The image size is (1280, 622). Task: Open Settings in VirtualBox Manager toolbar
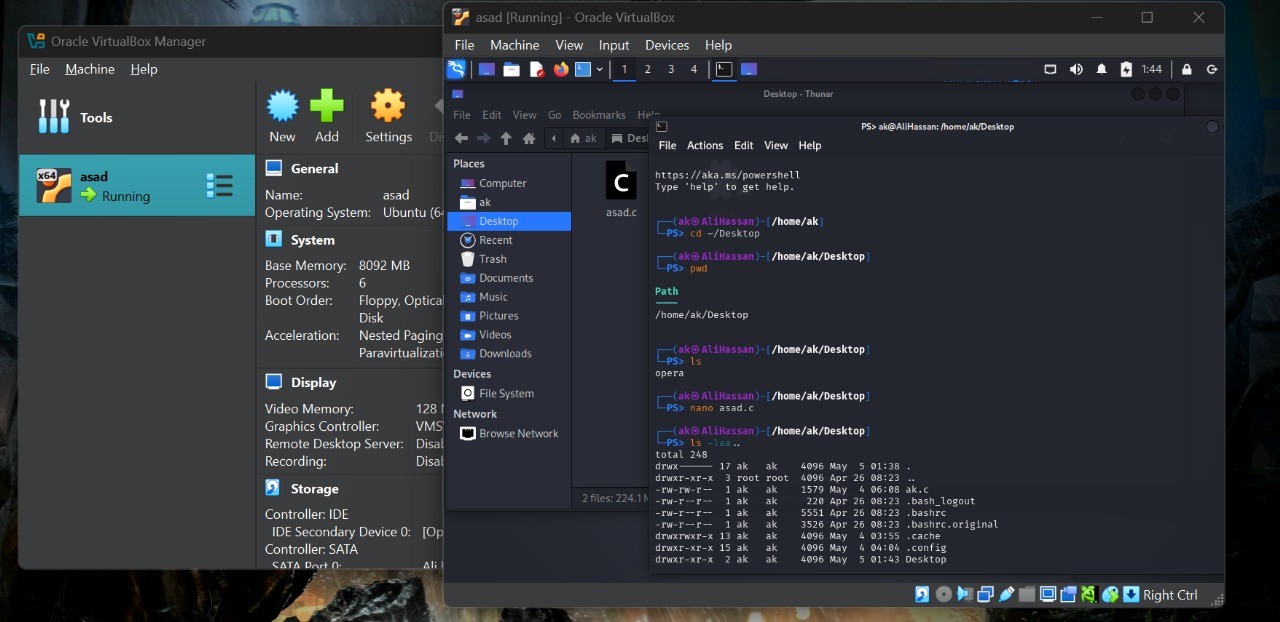coord(388,116)
